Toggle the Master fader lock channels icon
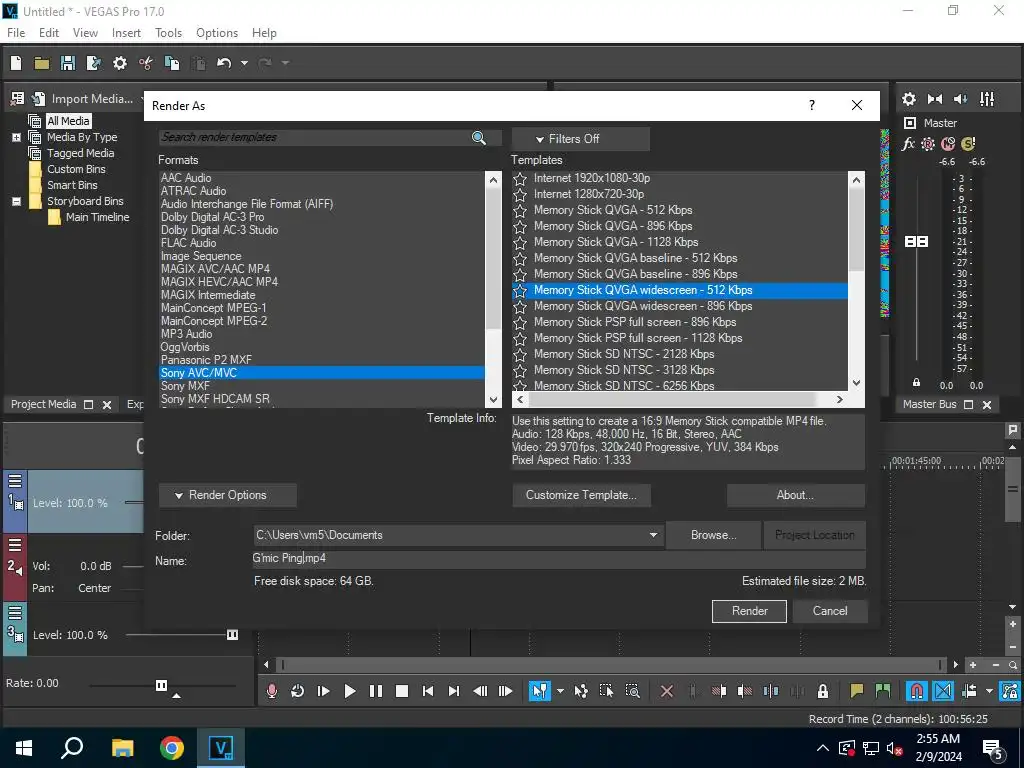 (x=916, y=383)
